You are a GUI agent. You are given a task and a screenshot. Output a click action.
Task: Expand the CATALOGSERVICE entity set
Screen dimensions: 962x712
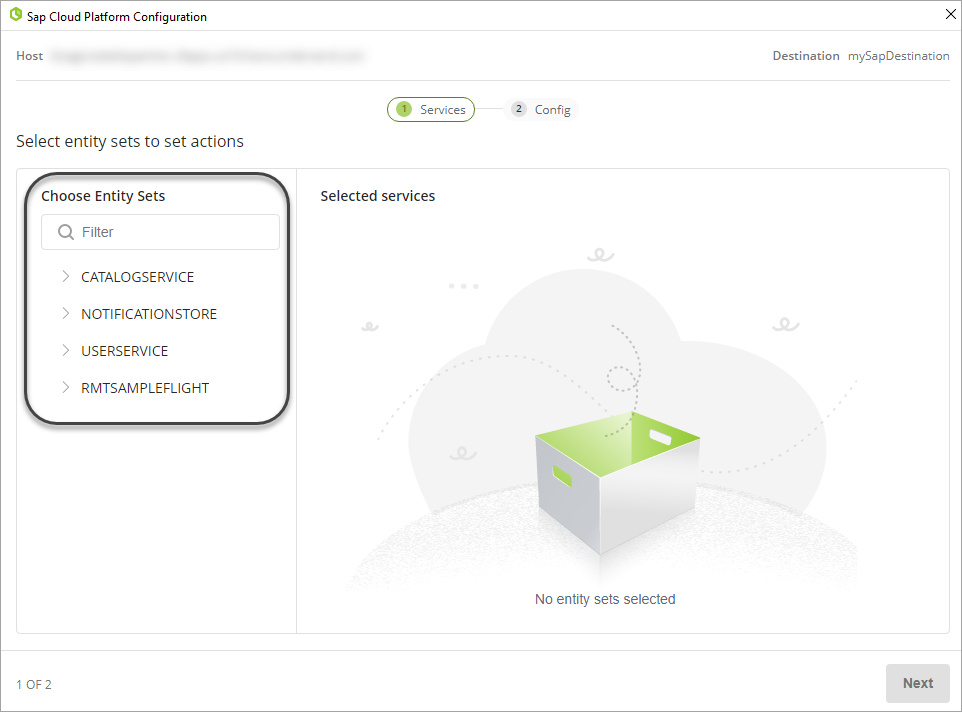click(66, 277)
